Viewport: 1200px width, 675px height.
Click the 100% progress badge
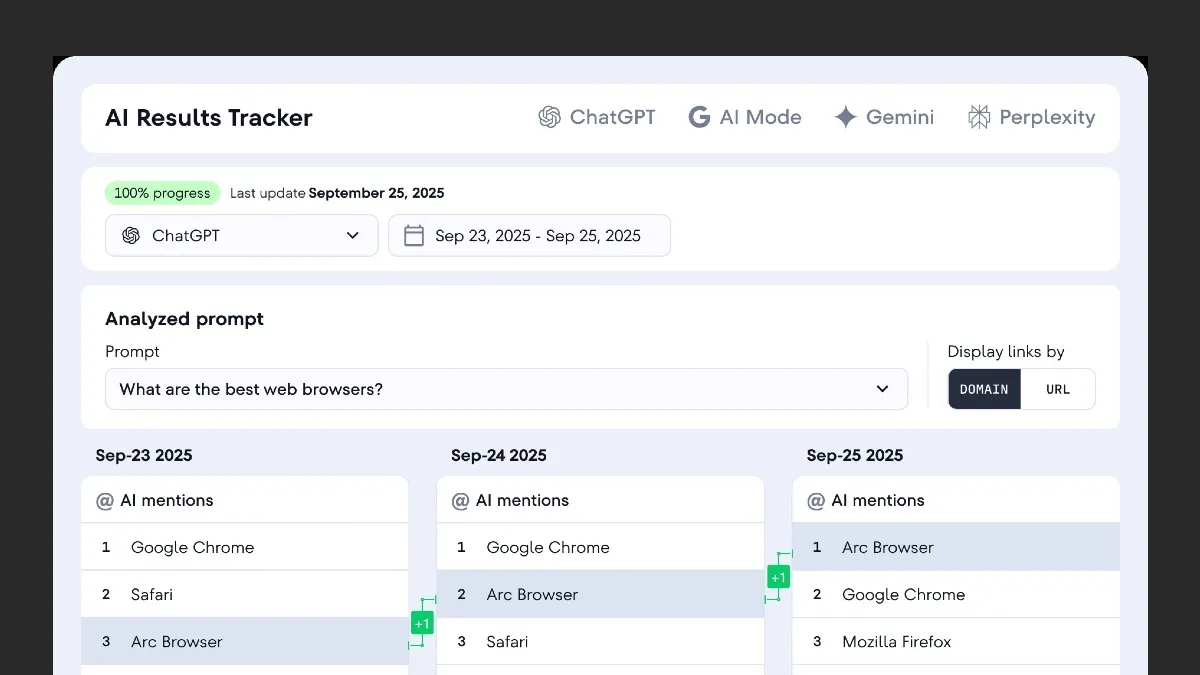[x=162, y=193]
